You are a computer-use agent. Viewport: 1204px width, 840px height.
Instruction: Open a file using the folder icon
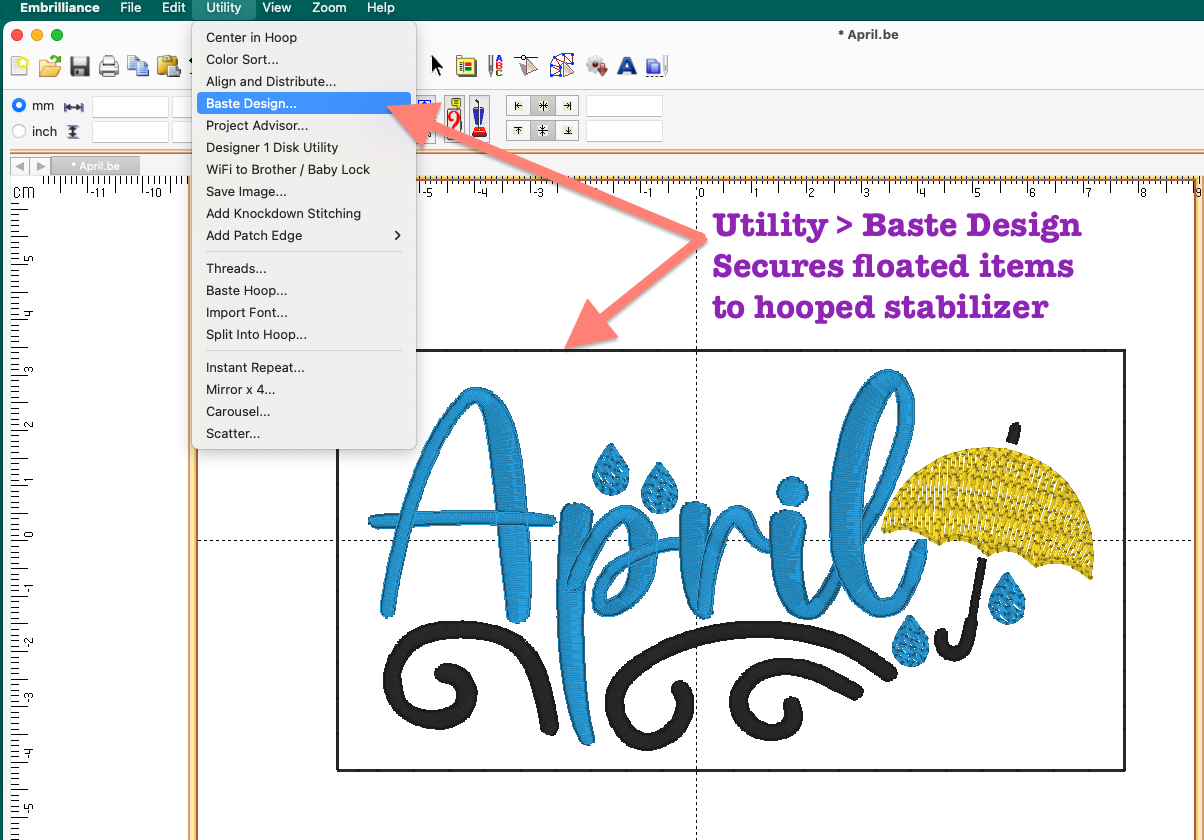(x=49, y=64)
